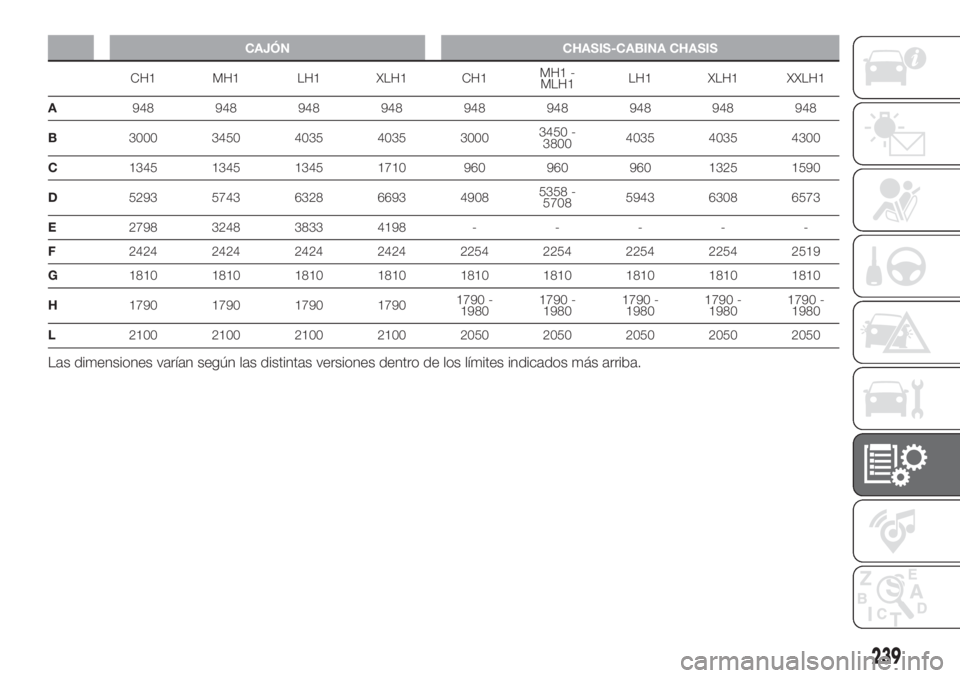Select the value 3248 in row E

click(x=226, y=227)
